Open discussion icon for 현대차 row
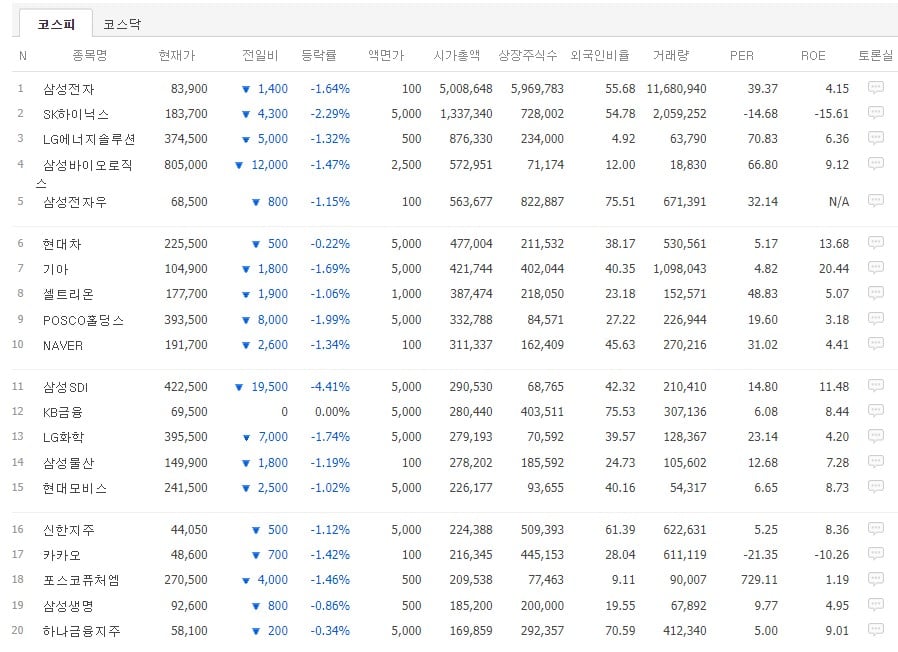The width and height of the screenshot is (898, 652). coord(875,243)
